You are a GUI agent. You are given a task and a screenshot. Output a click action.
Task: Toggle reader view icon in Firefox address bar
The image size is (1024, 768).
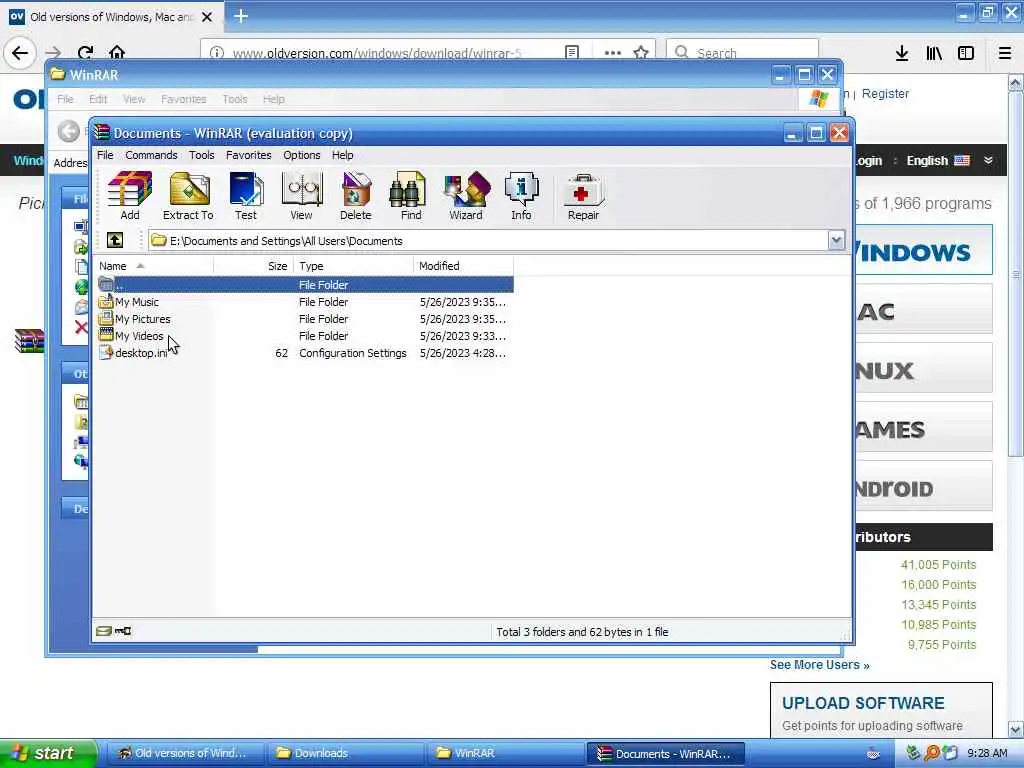(x=571, y=52)
